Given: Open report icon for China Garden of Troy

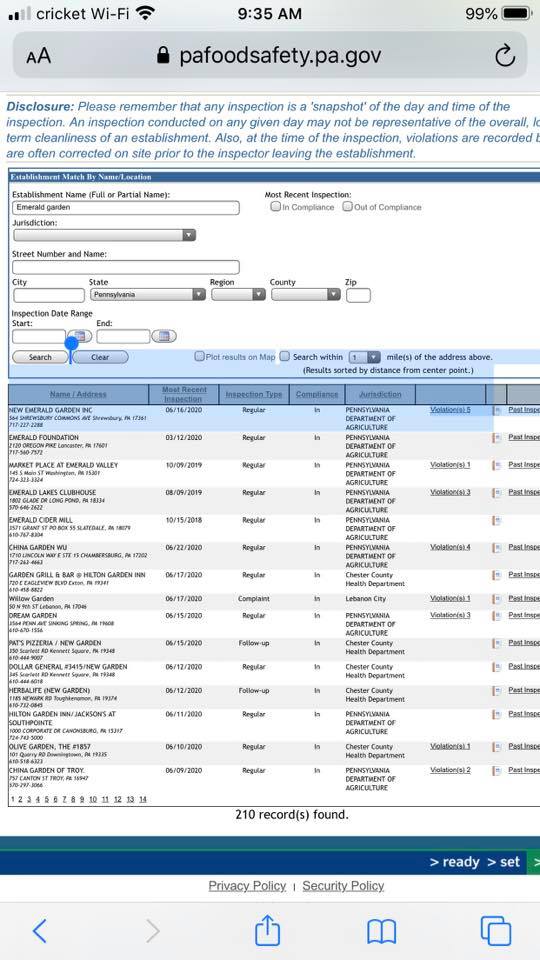Looking at the screenshot, I should (x=497, y=770).
